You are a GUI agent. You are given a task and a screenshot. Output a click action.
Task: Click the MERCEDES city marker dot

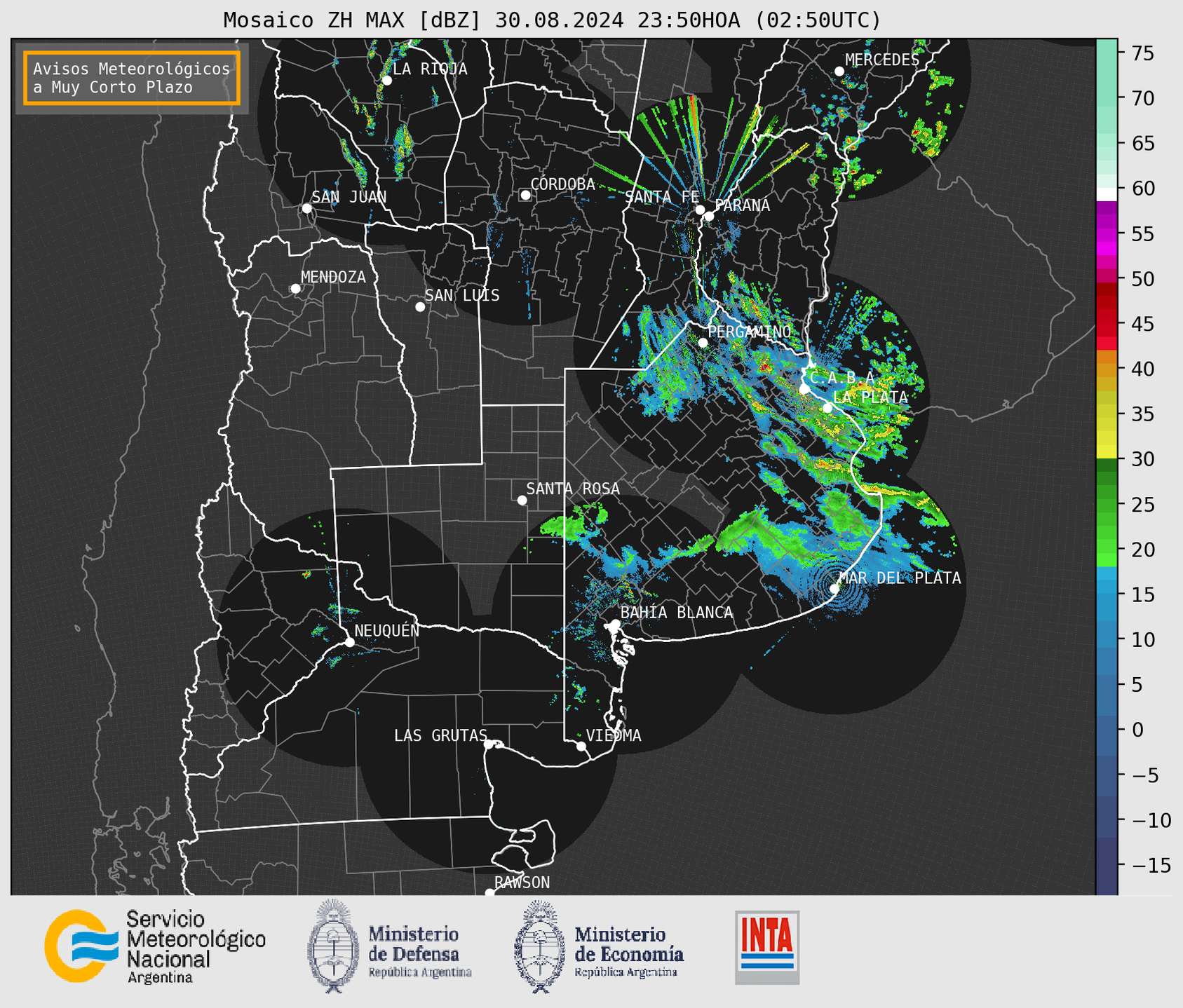point(839,71)
